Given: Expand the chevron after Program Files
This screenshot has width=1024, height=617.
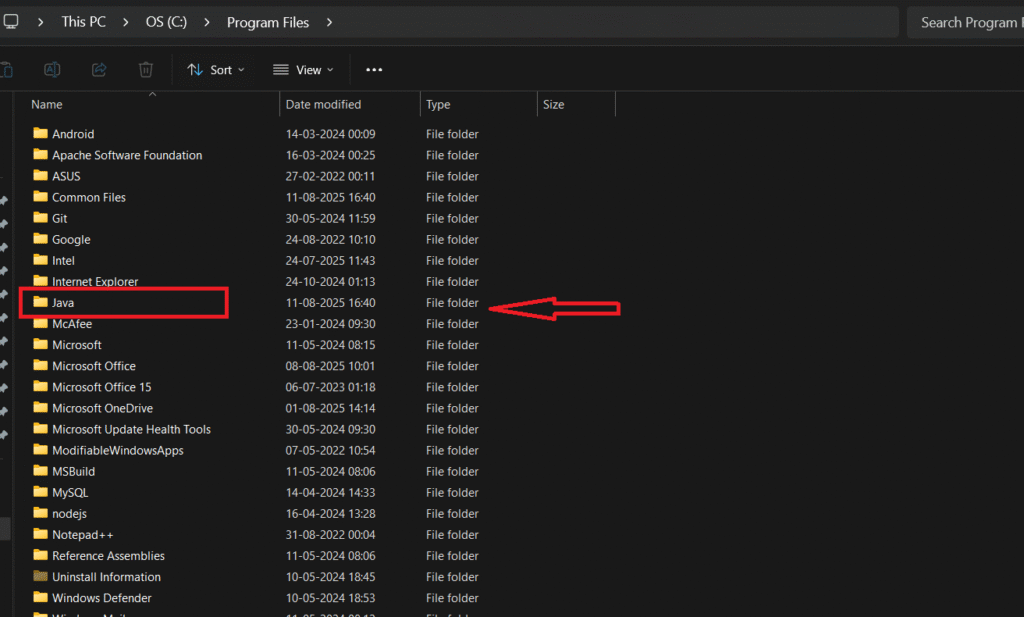Looking at the screenshot, I should (329, 22).
